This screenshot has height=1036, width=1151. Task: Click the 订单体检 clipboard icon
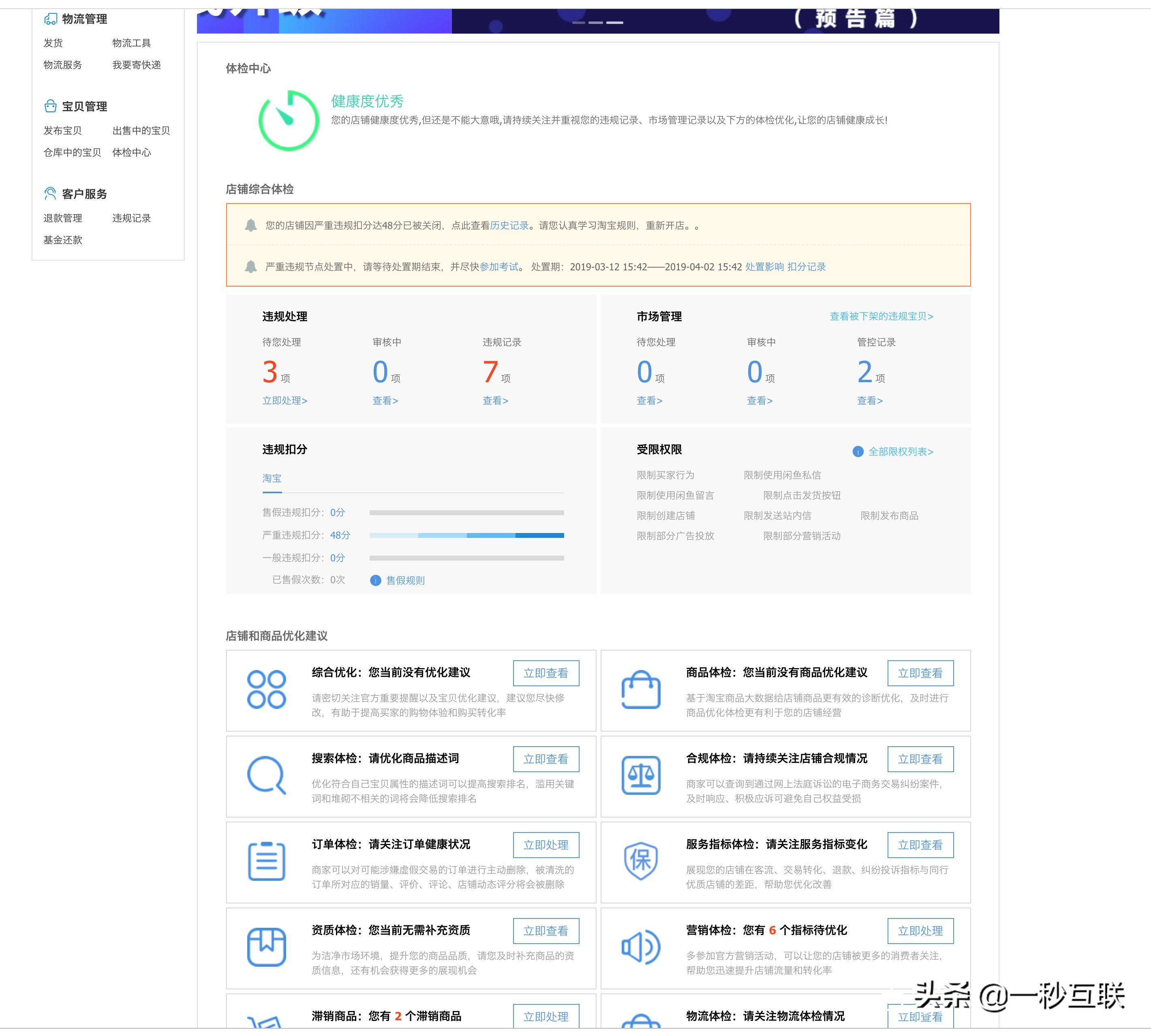click(x=266, y=861)
